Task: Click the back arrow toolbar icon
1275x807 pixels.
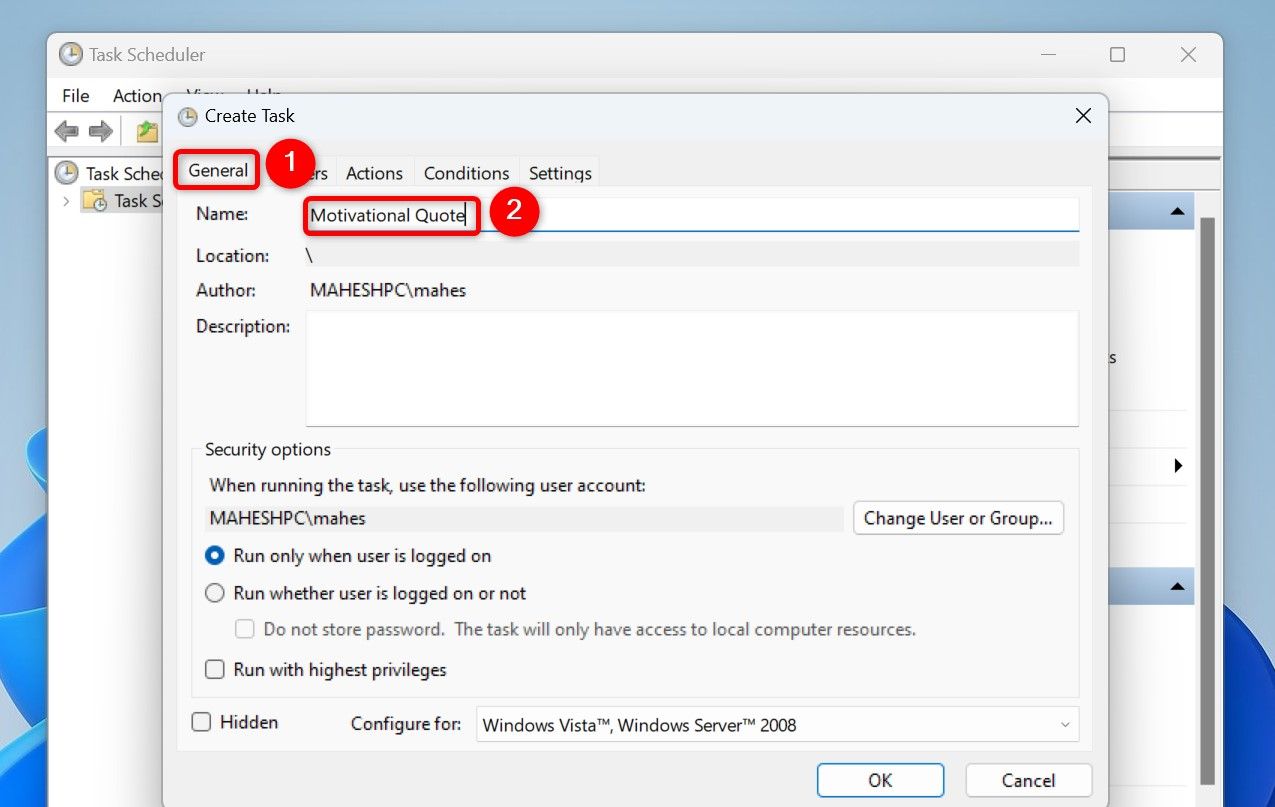Action: 67,131
